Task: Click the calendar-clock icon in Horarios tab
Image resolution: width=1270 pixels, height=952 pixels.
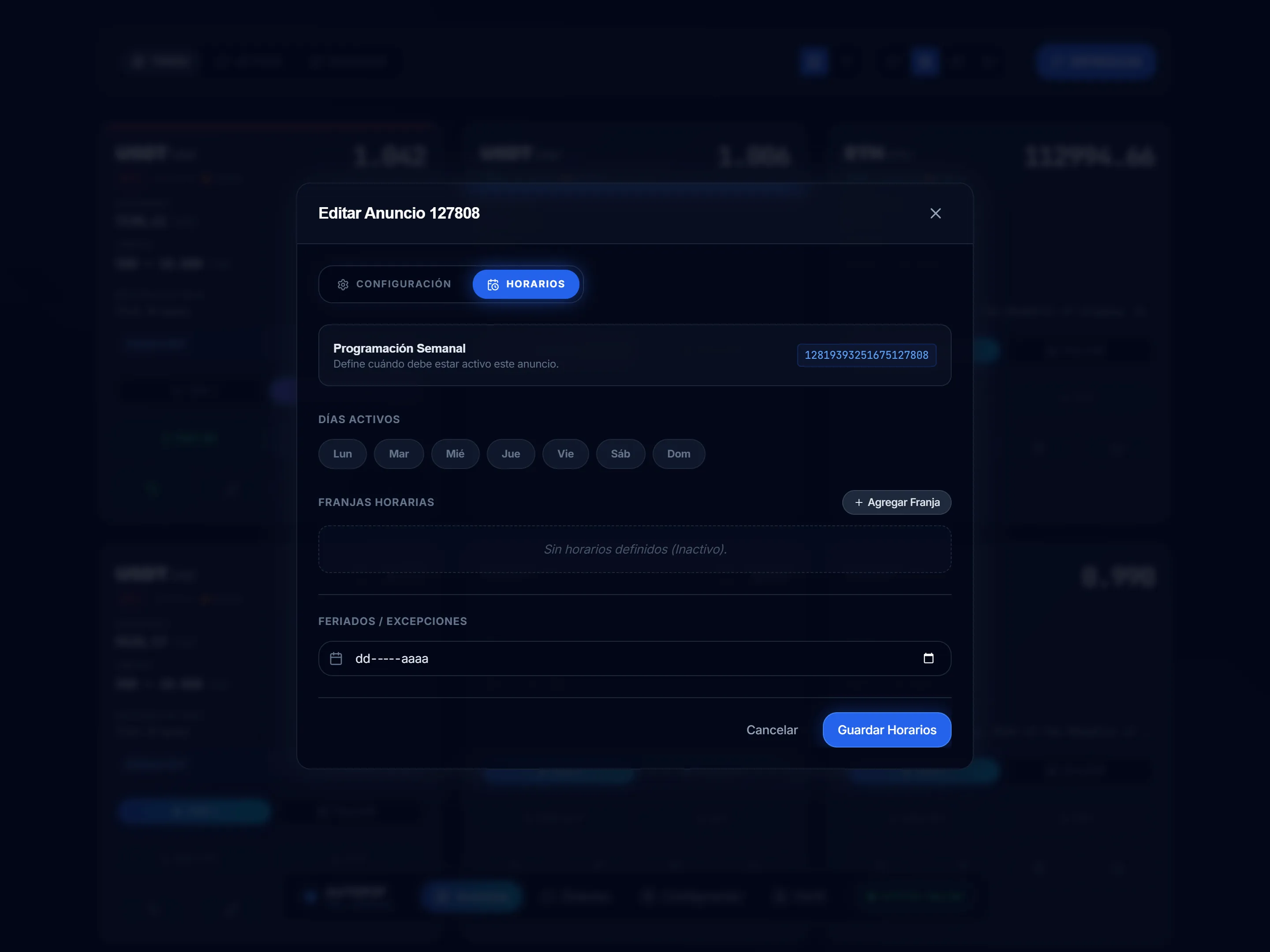Action: [x=493, y=285]
